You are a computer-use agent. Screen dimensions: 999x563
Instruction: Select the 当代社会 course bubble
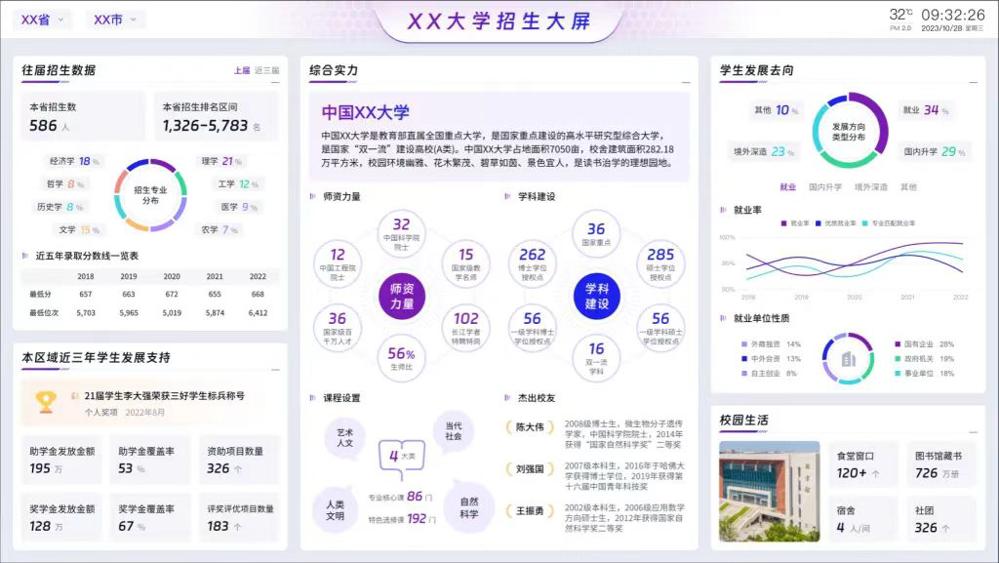pos(453,431)
